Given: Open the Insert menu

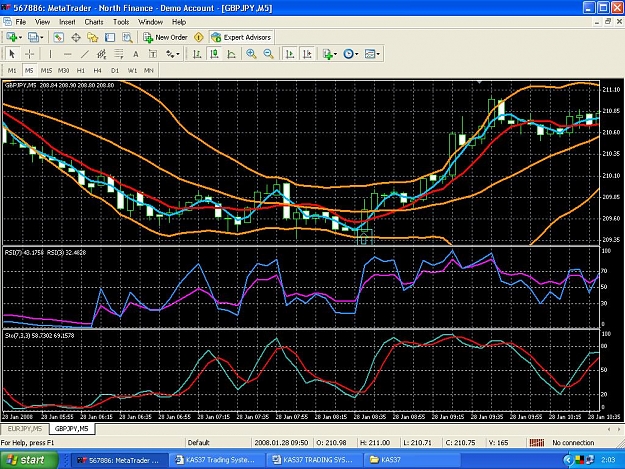Looking at the screenshot, I should [x=67, y=22].
